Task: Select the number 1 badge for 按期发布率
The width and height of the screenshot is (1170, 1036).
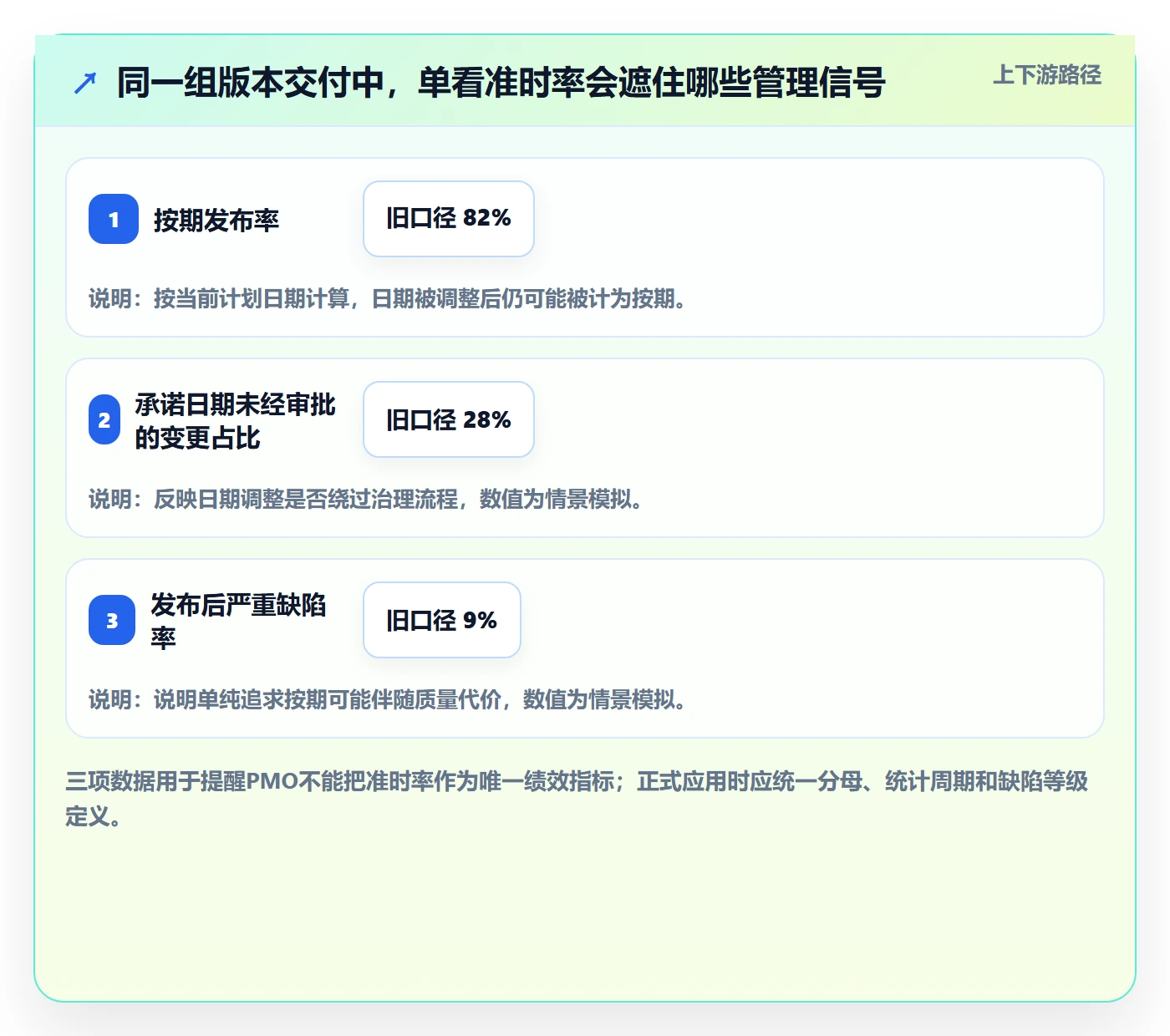Action: 114,219
